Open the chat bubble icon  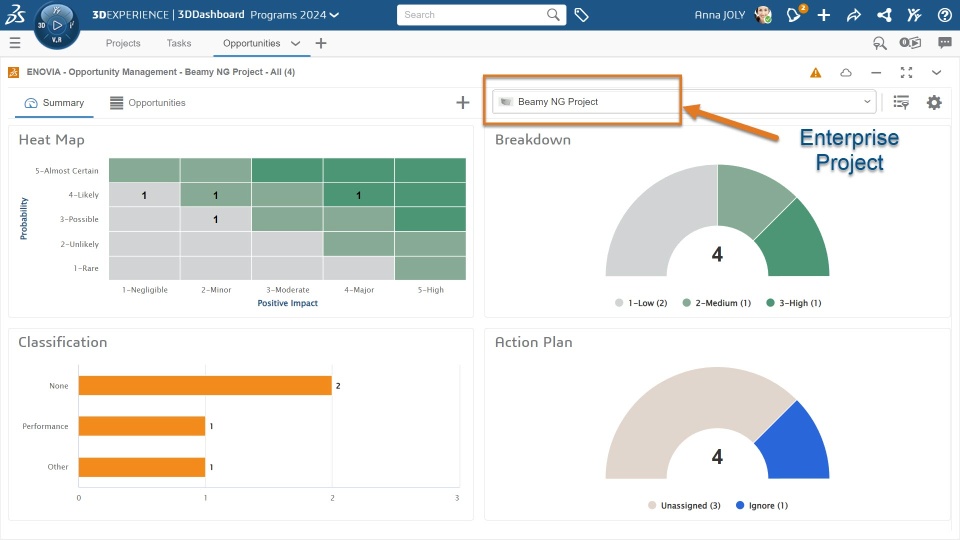[944, 43]
